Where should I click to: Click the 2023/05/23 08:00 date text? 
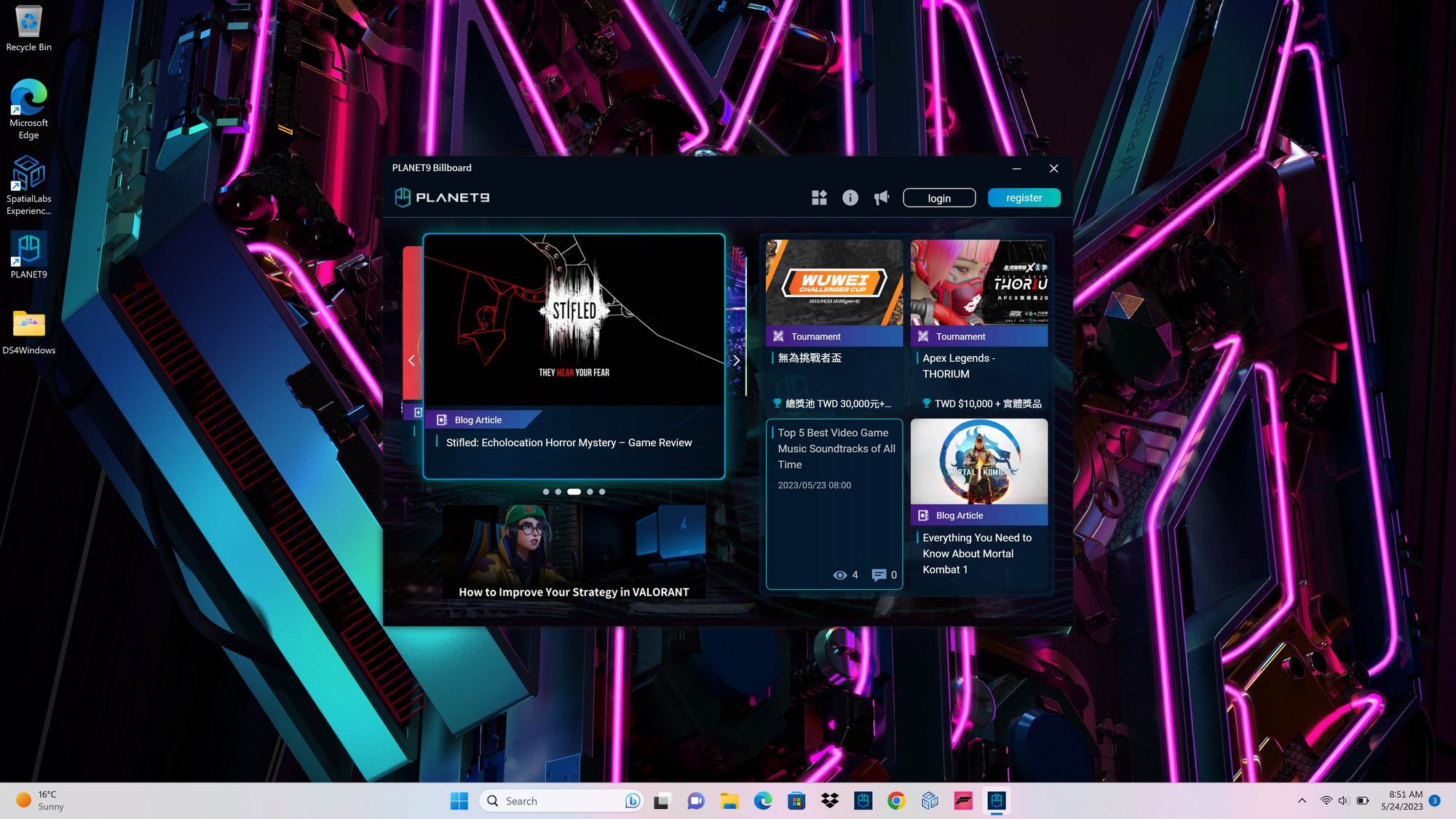coord(814,485)
